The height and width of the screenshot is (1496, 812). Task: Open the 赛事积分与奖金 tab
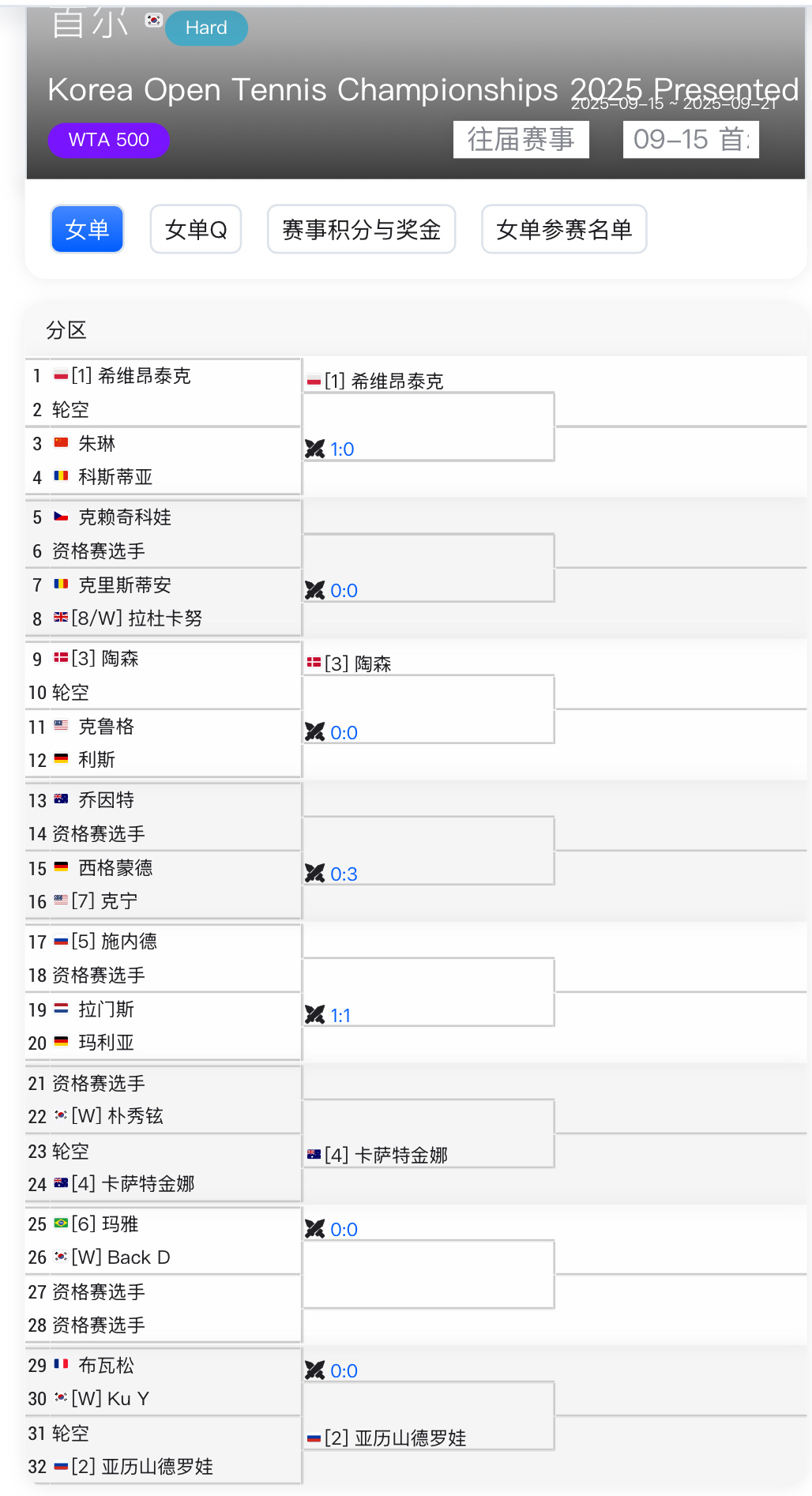click(361, 229)
